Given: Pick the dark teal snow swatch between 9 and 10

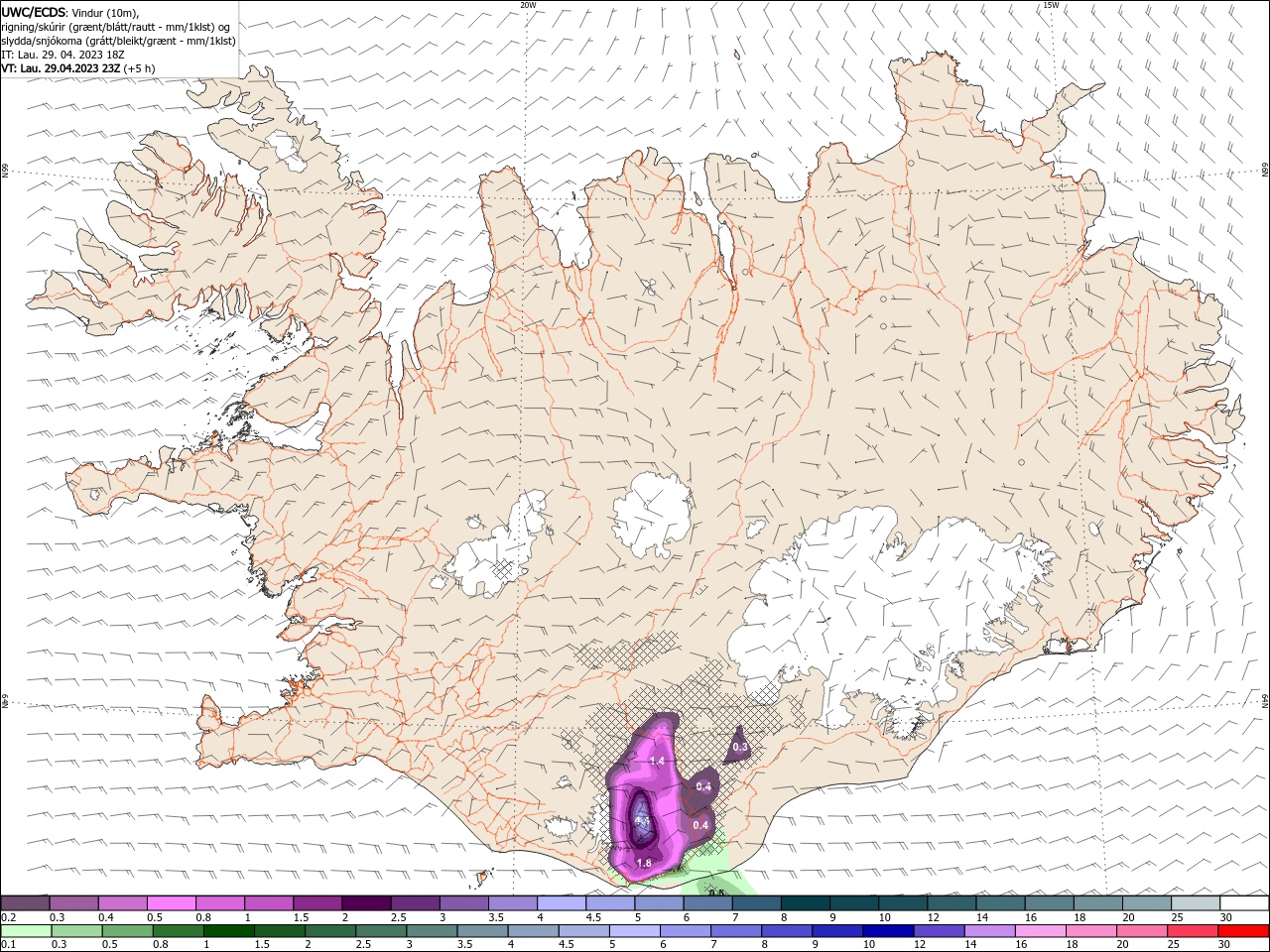Looking at the screenshot, I should 852,902.
